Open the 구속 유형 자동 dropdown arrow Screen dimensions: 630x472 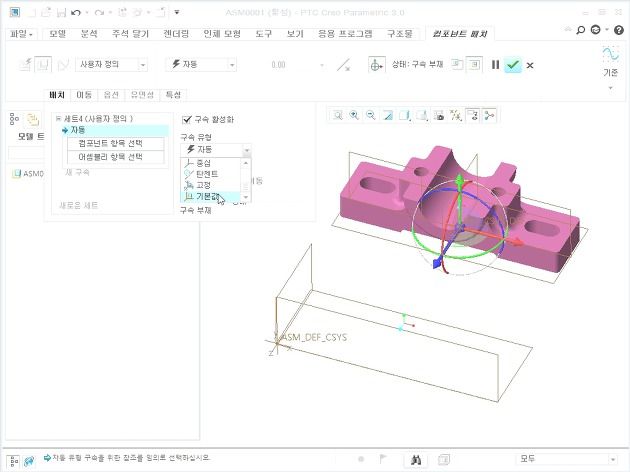(x=247, y=150)
